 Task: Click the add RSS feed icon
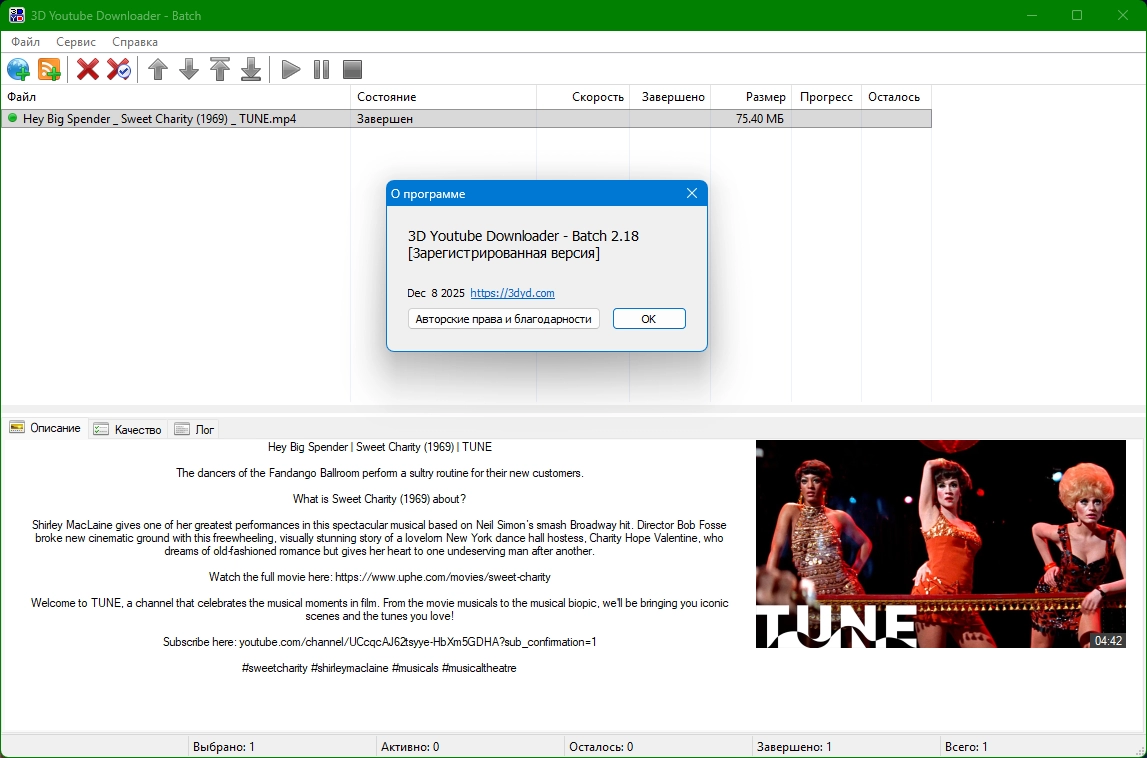[x=49, y=70]
